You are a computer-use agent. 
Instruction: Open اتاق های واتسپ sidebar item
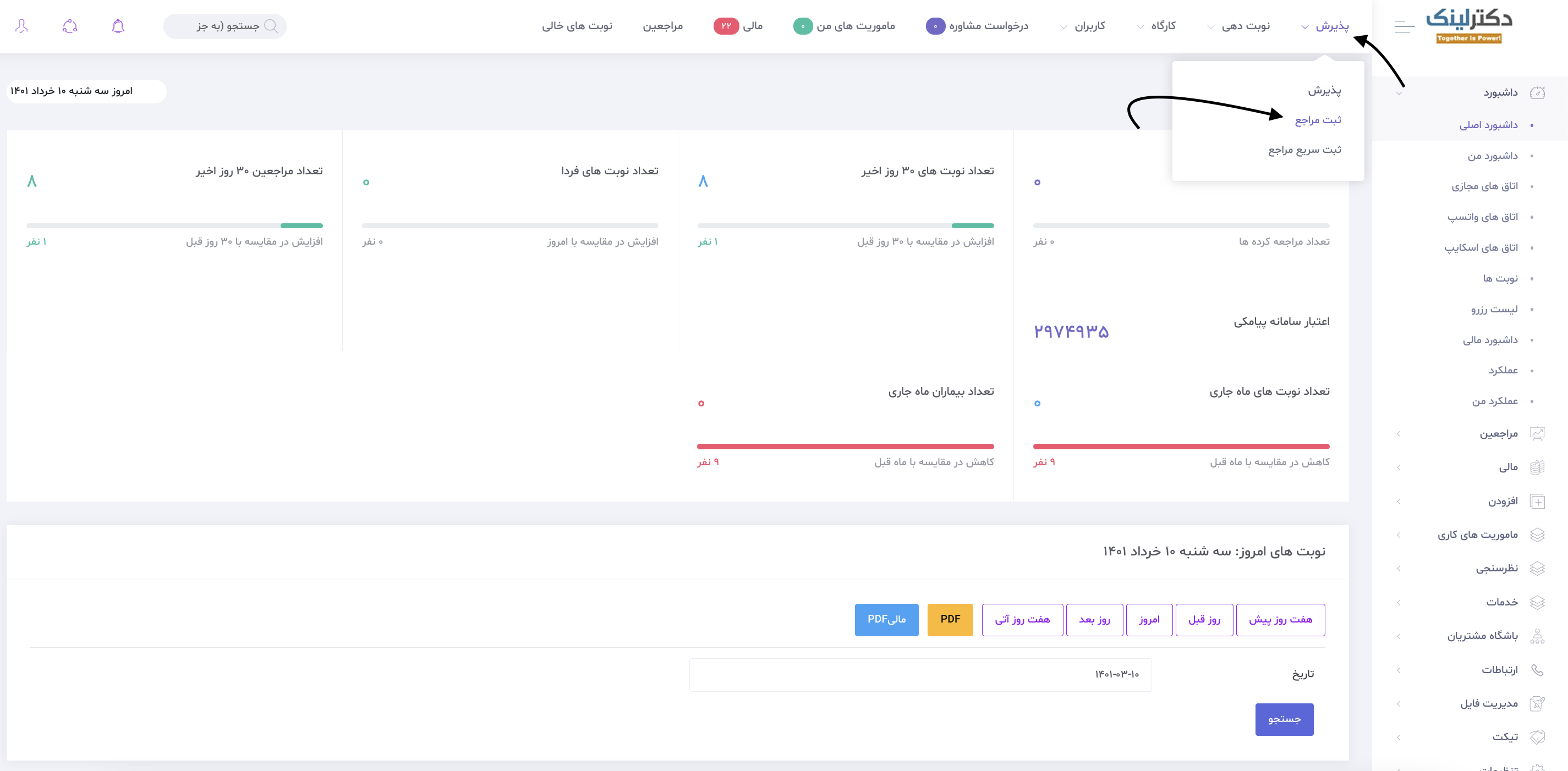pos(1482,217)
